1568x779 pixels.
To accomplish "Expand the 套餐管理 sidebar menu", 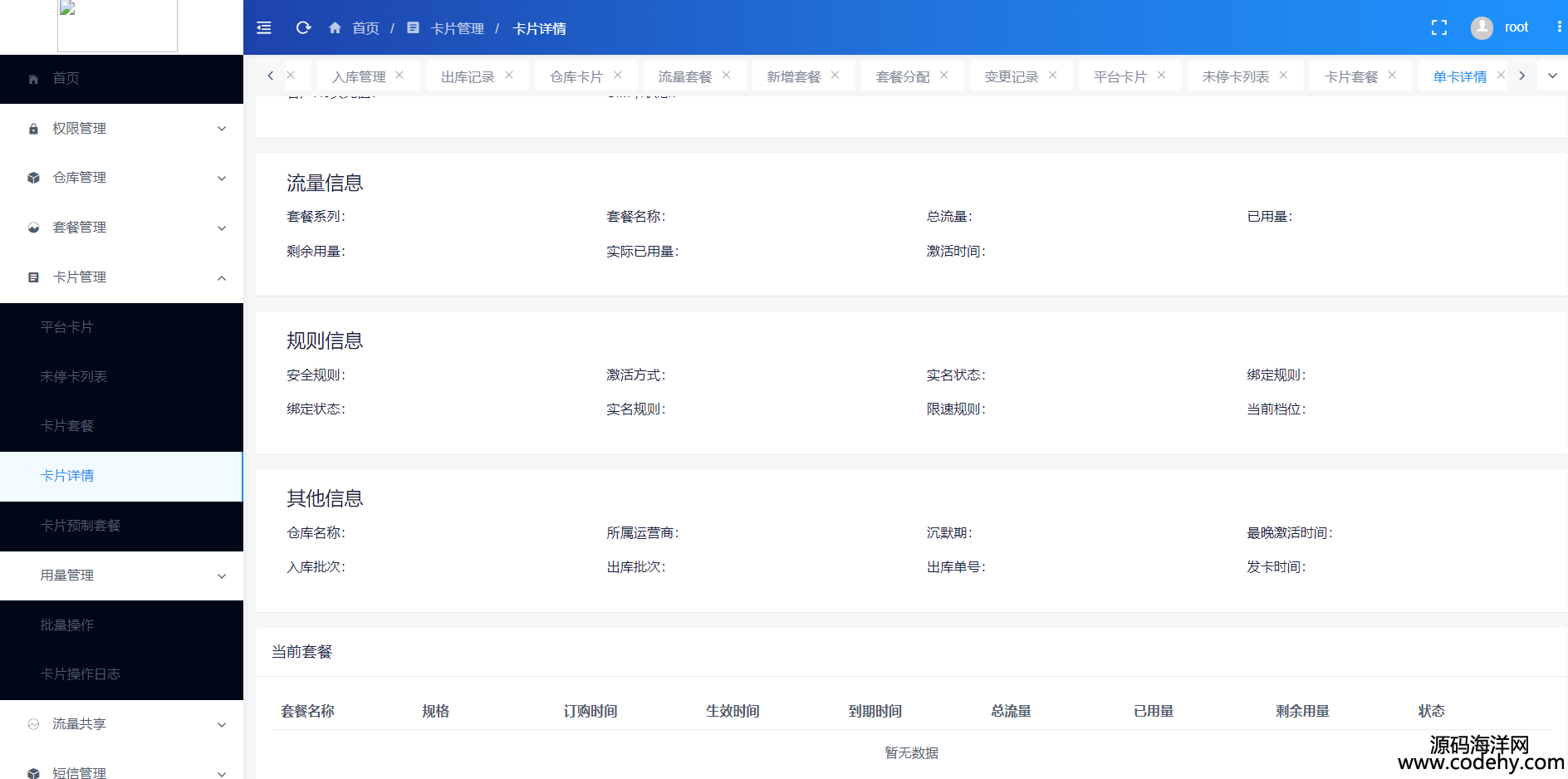I will tap(121, 228).
